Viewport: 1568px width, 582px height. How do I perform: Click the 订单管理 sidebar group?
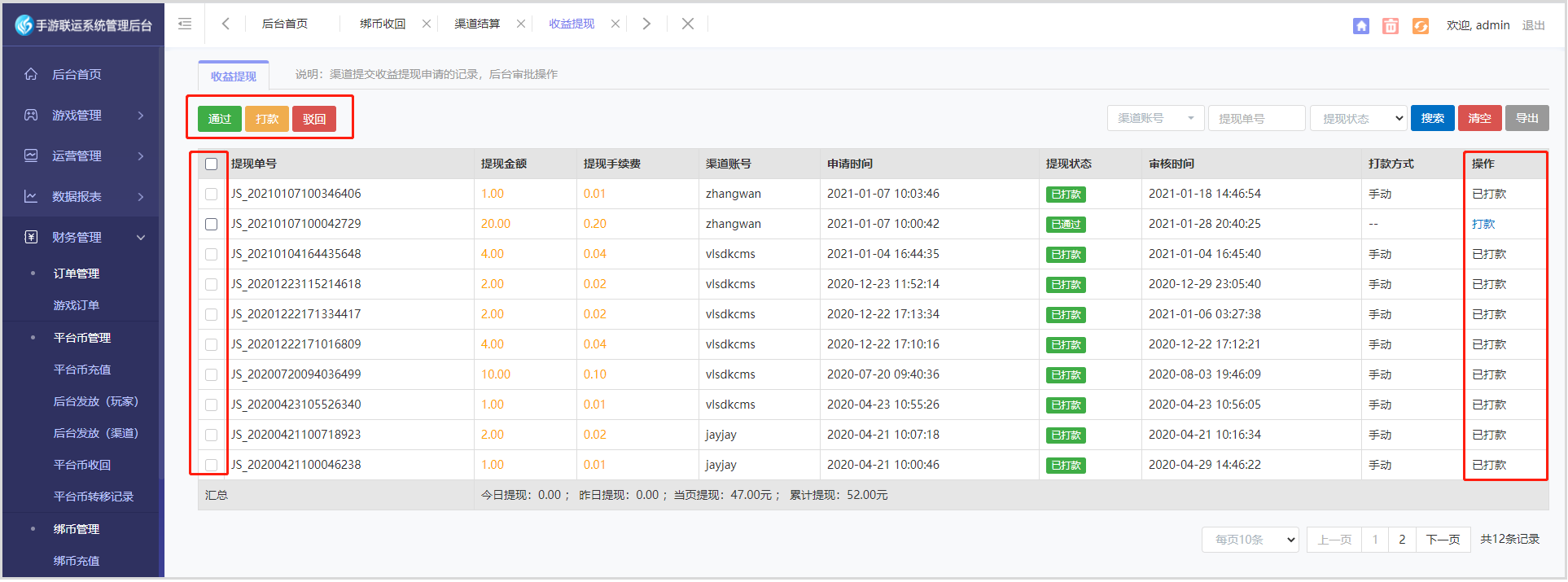pos(77,273)
